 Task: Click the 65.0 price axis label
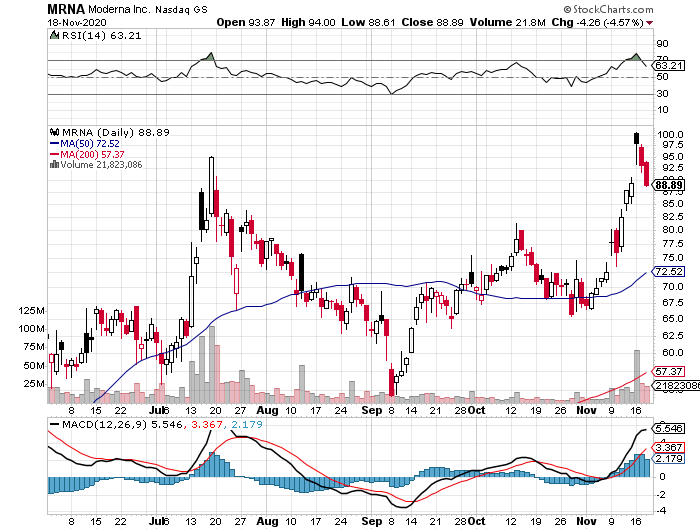tap(672, 319)
